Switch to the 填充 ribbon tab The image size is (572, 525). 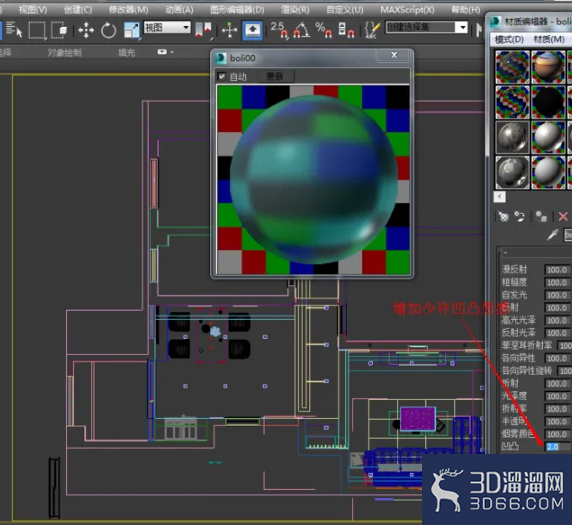127,53
